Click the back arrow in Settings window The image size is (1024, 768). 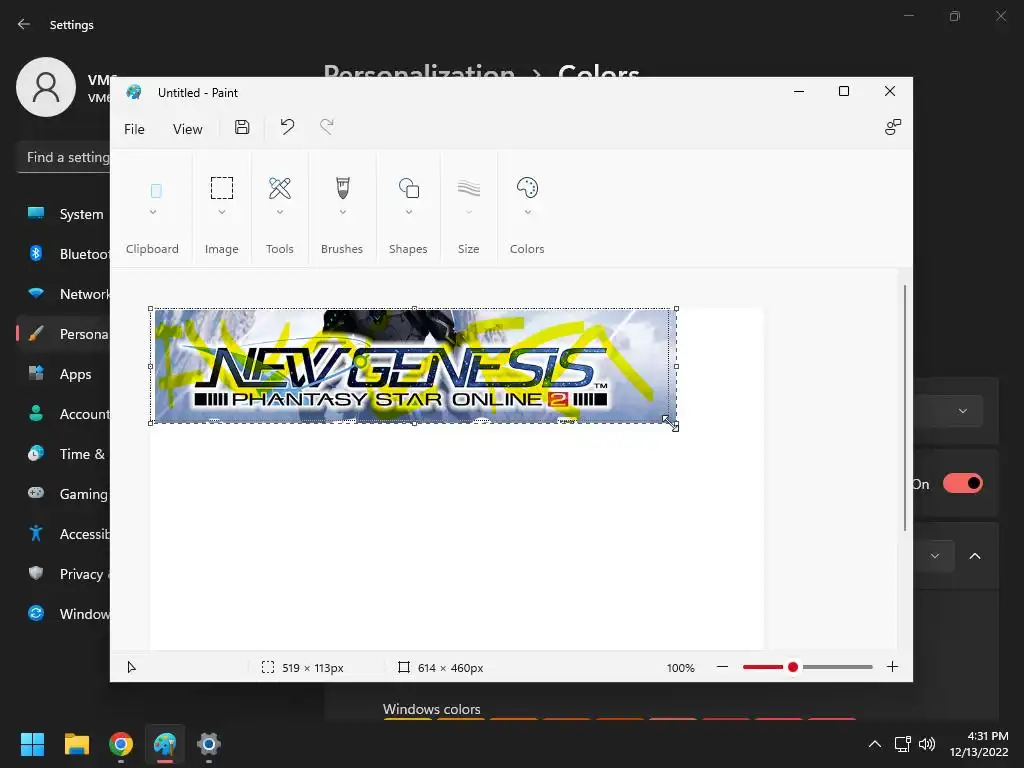[x=24, y=24]
